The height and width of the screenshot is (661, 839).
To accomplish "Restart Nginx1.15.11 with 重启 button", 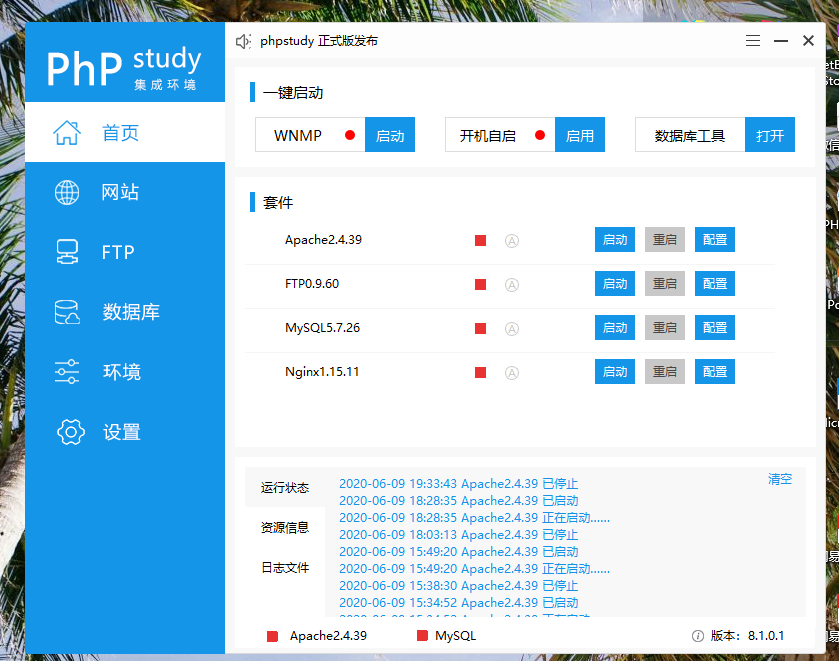I will pos(665,371).
